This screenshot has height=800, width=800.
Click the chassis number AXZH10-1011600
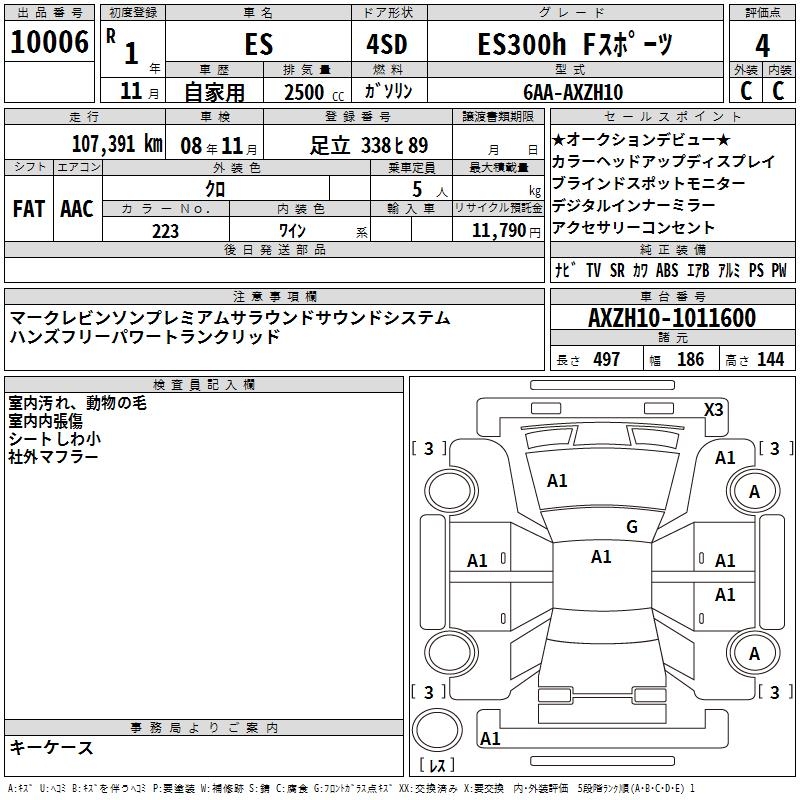(x=672, y=317)
